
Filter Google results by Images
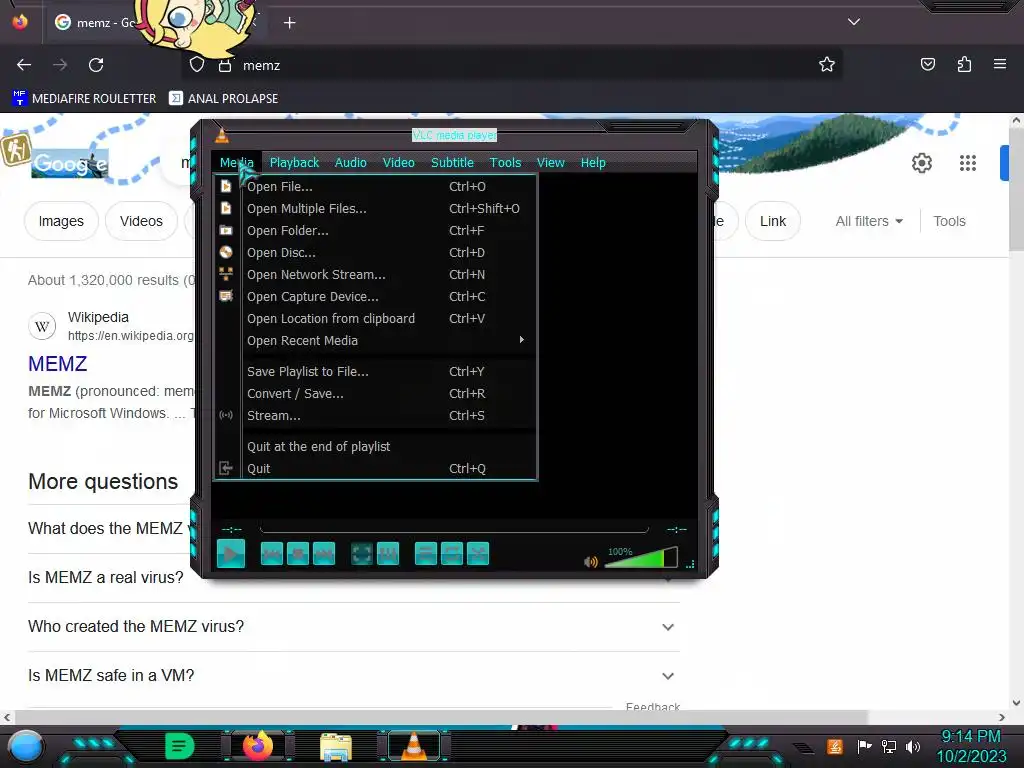(x=61, y=221)
